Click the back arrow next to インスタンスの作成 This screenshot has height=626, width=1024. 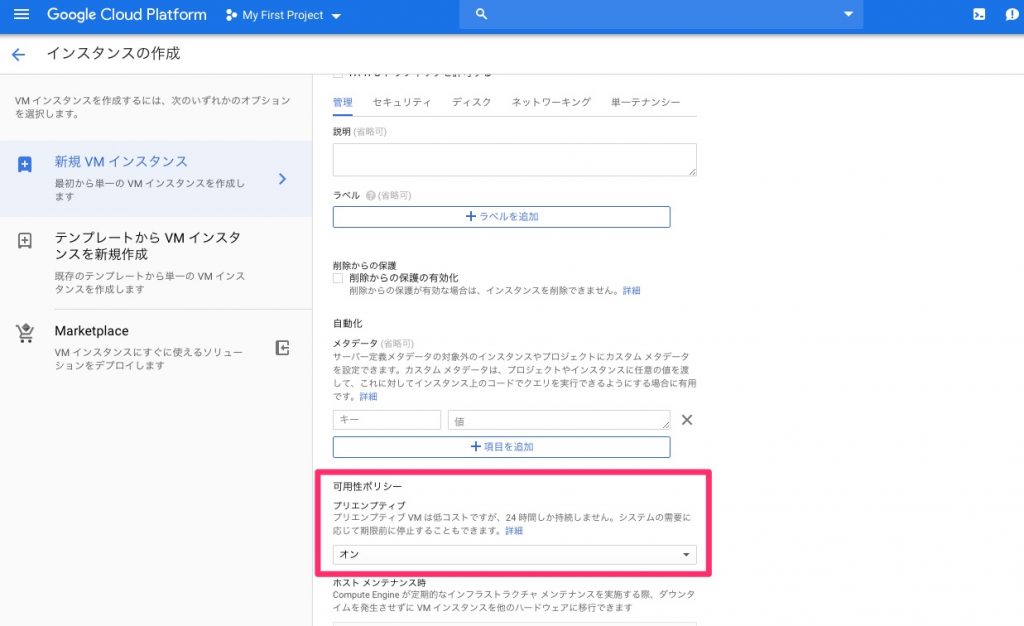click(x=18, y=54)
